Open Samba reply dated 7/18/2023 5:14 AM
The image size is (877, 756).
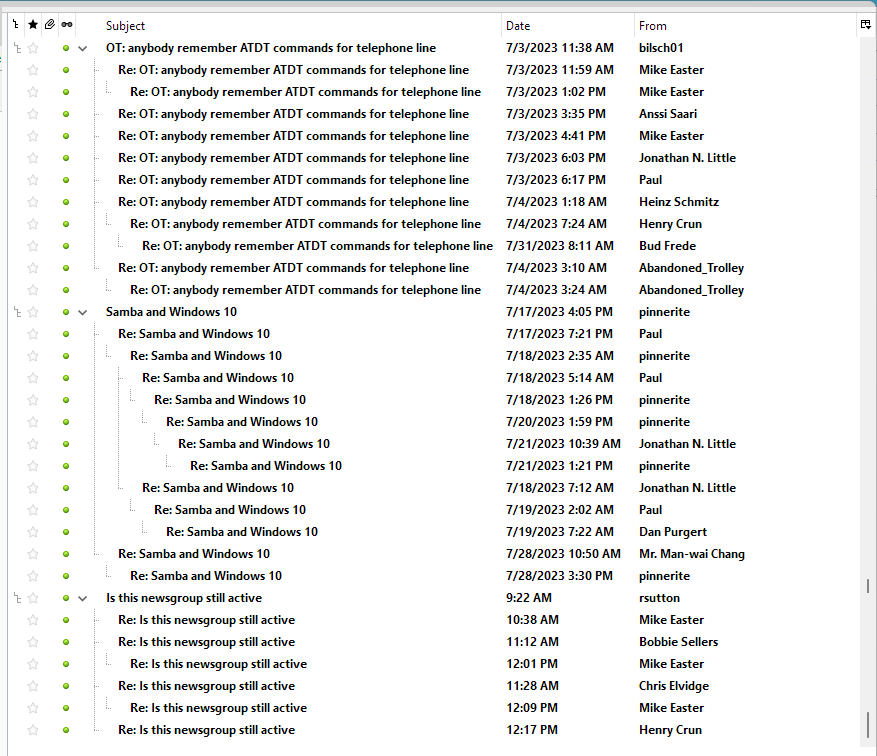click(x=218, y=378)
